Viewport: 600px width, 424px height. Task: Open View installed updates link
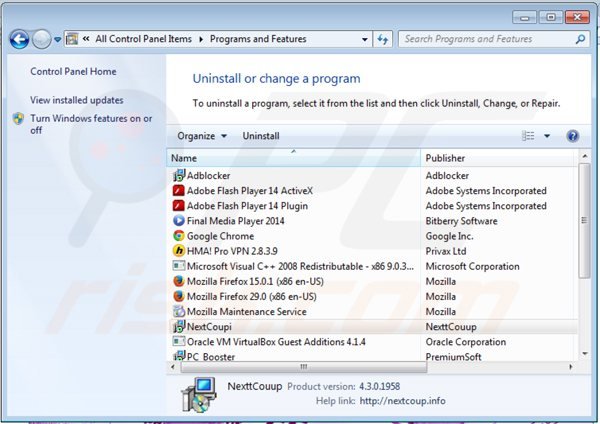77,100
